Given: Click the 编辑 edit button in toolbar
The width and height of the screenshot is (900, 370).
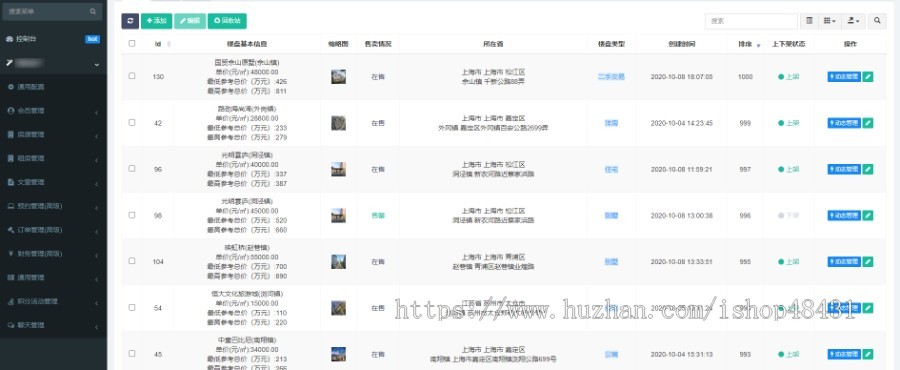Looking at the screenshot, I should (190, 21).
